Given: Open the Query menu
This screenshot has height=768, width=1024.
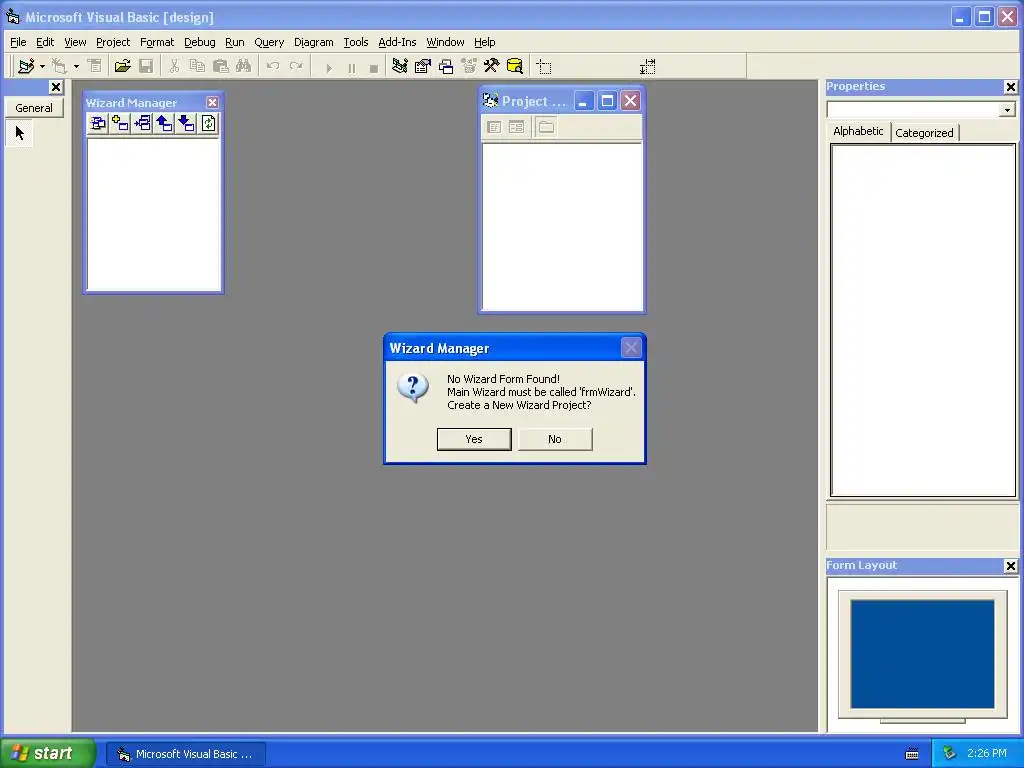Looking at the screenshot, I should coord(269,42).
